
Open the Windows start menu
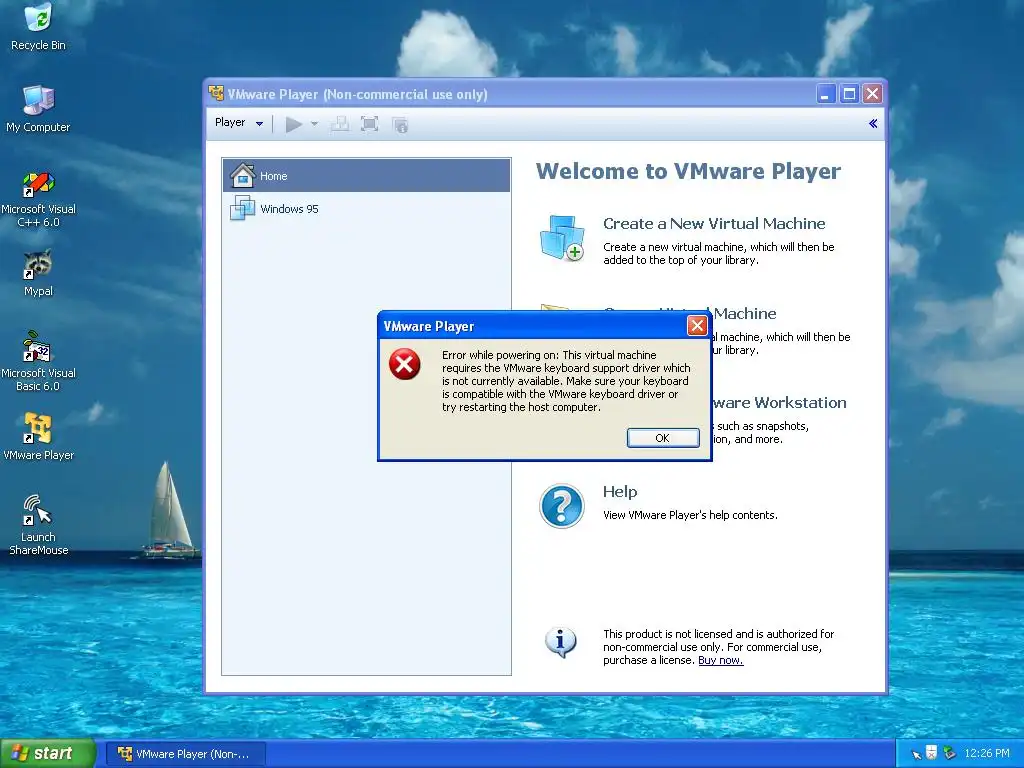(x=48, y=754)
